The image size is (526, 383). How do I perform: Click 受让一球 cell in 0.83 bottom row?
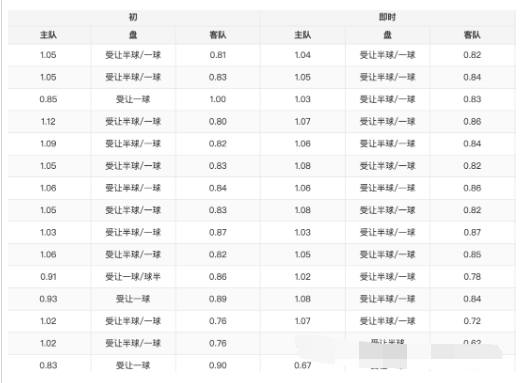coord(133,365)
